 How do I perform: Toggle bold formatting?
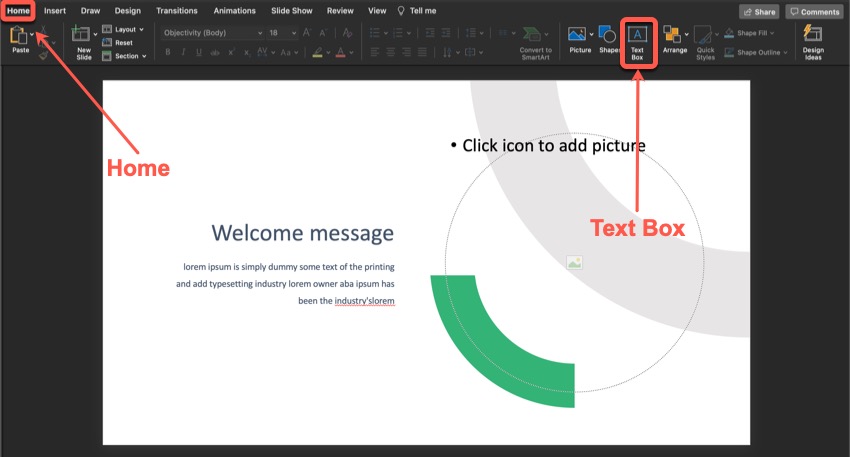click(x=169, y=52)
